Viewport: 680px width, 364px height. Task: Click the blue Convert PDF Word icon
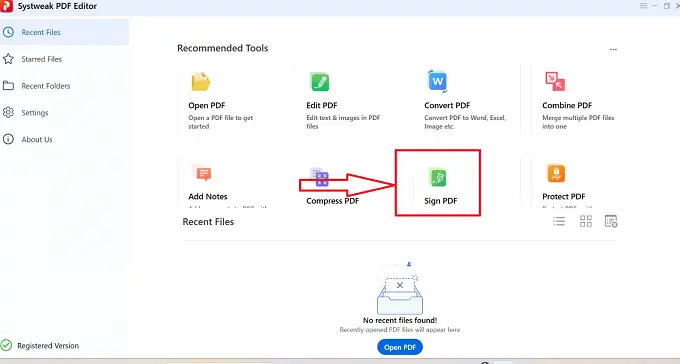[438, 81]
